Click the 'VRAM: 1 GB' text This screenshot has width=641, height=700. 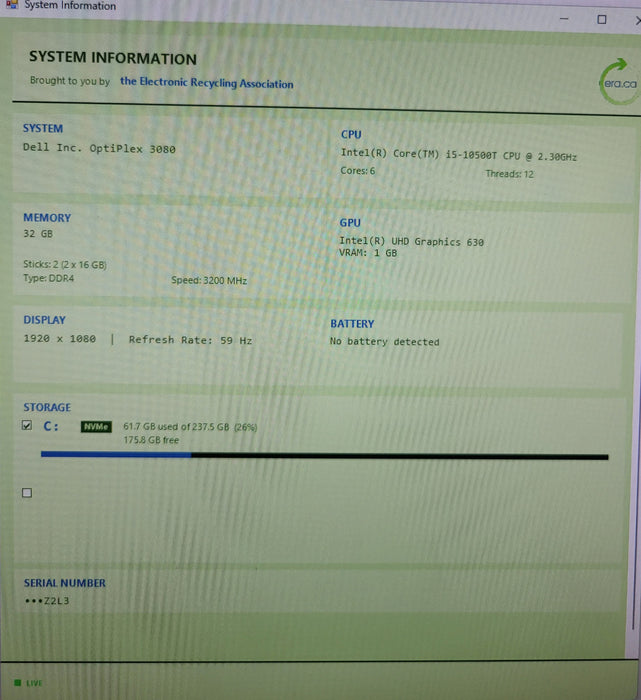pyautogui.click(x=368, y=253)
